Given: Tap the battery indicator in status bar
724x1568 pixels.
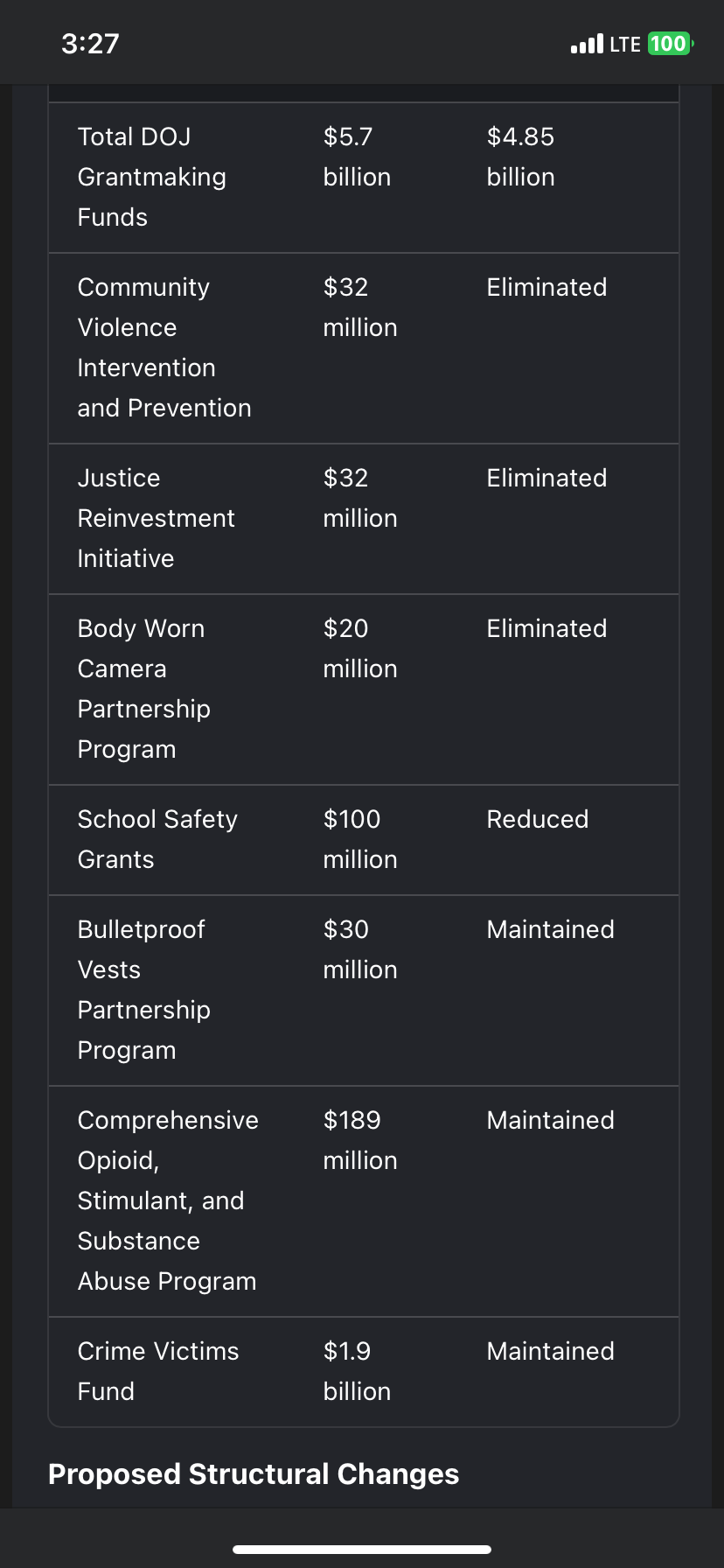Looking at the screenshot, I should tap(669, 44).
